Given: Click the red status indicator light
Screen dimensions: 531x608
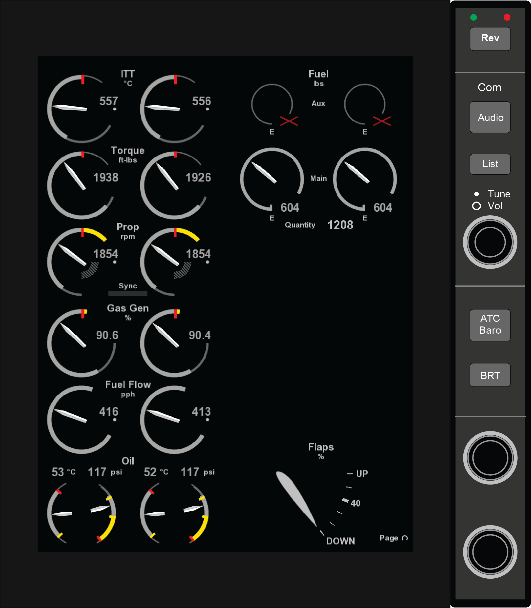Looking at the screenshot, I should 507,17.
